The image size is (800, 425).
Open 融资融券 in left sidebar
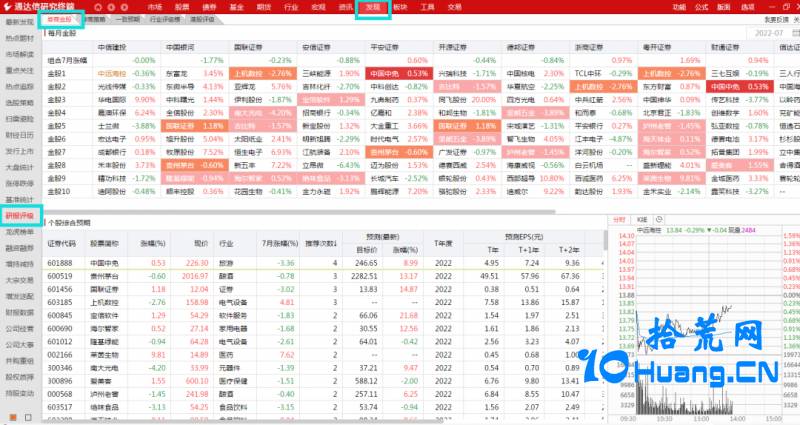pos(19,248)
